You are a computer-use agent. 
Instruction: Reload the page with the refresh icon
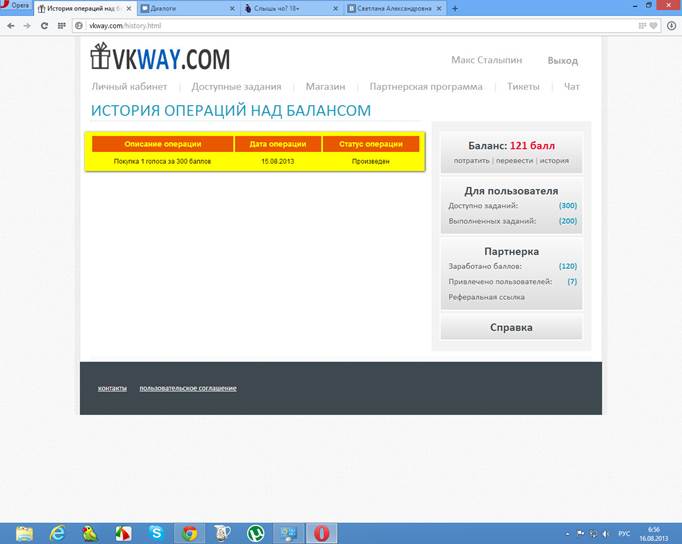point(44,26)
